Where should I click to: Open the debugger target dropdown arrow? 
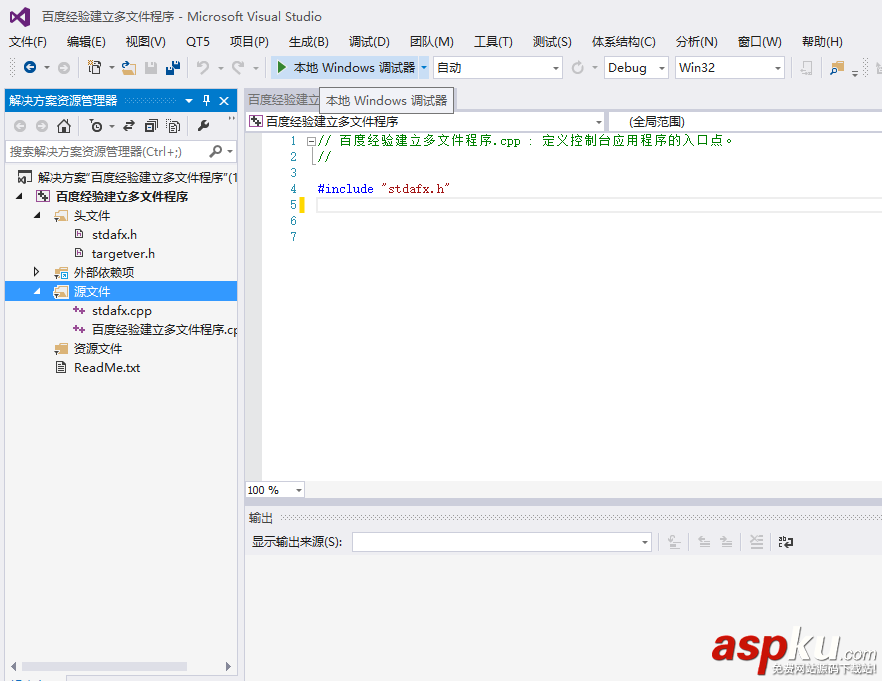coord(424,67)
